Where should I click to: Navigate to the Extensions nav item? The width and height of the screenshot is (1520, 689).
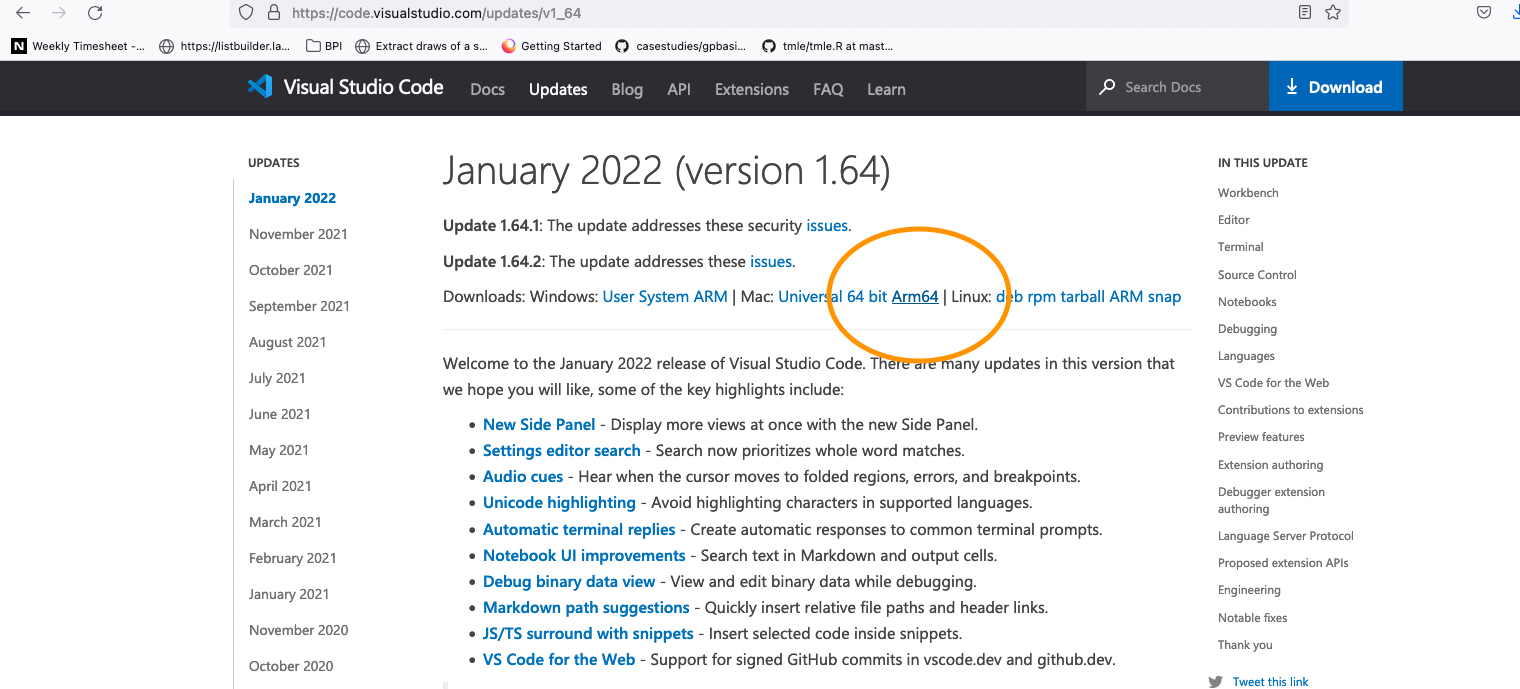tap(751, 90)
